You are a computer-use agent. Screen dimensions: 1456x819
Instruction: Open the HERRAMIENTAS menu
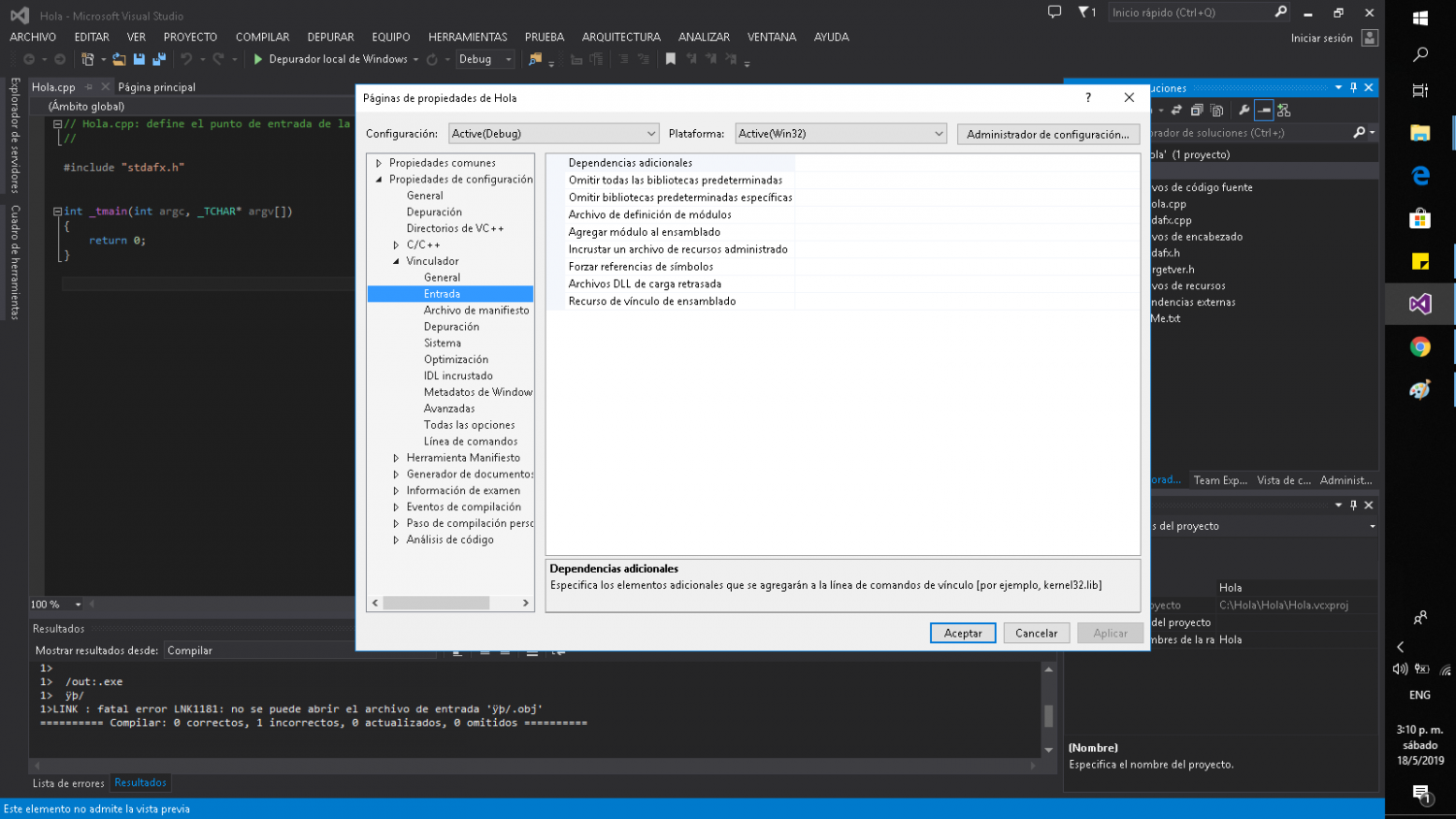coord(468,37)
